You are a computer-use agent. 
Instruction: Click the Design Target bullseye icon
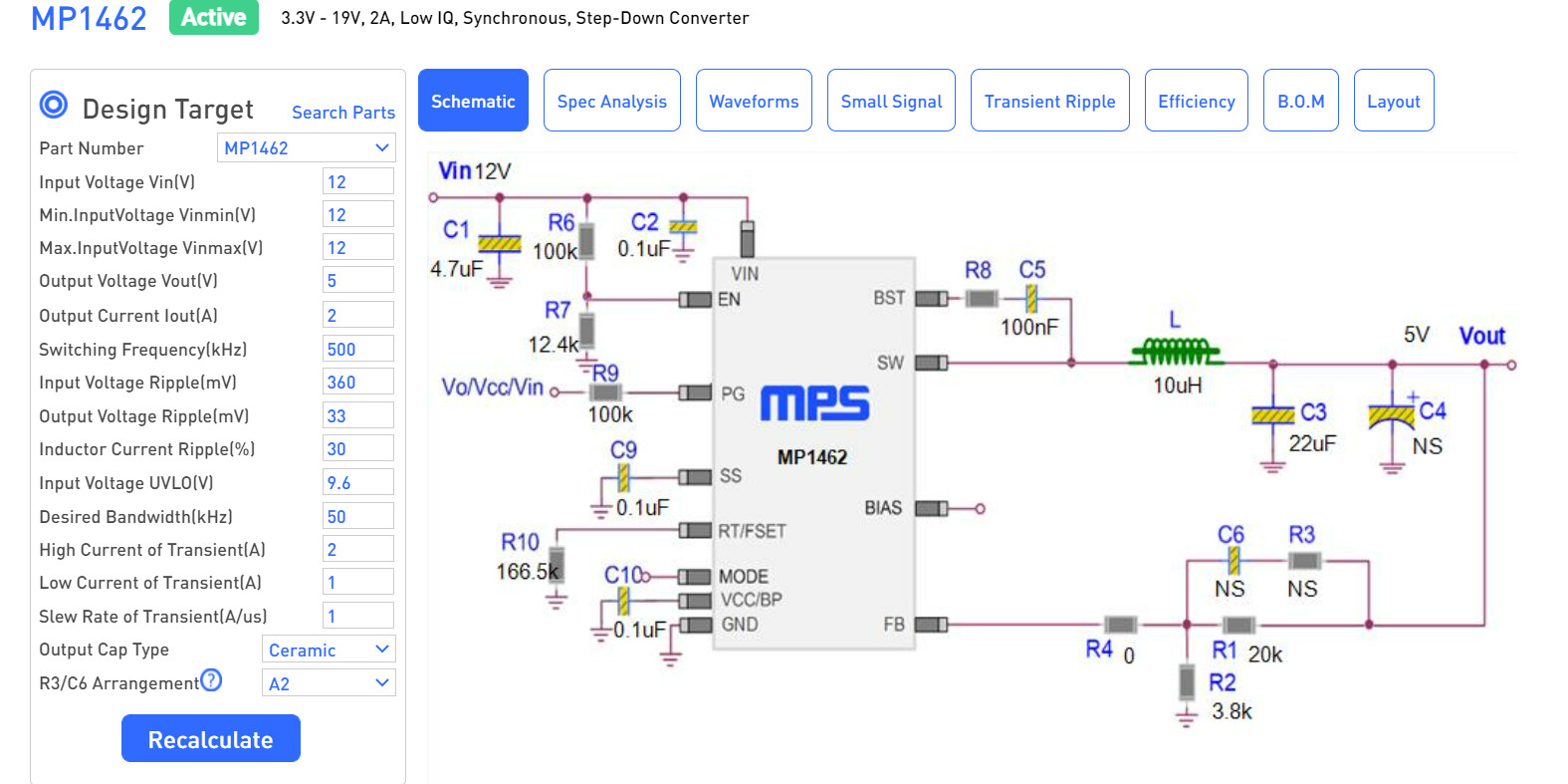54,105
